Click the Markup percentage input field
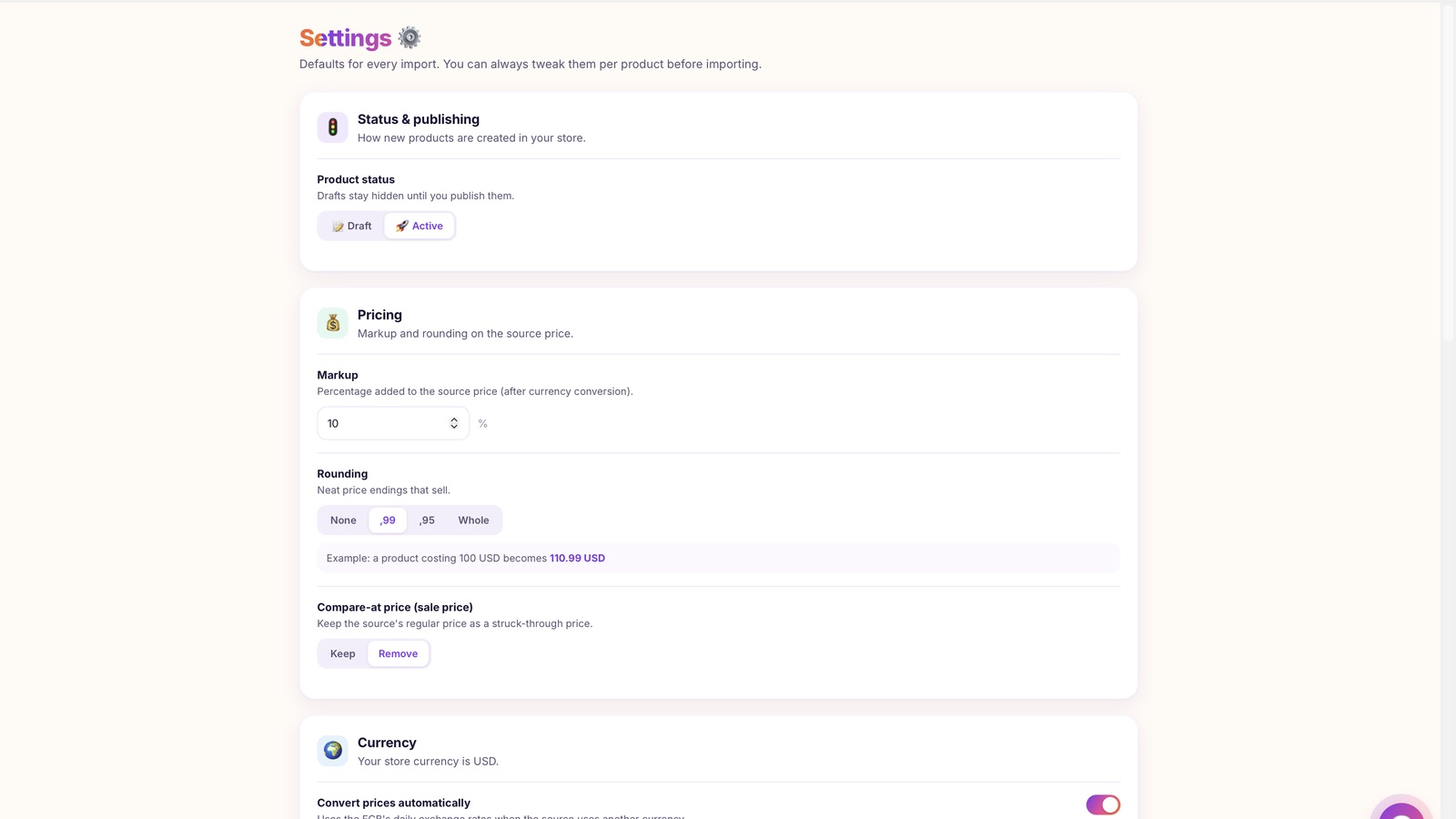The width and height of the screenshot is (1456, 819). [x=393, y=423]
